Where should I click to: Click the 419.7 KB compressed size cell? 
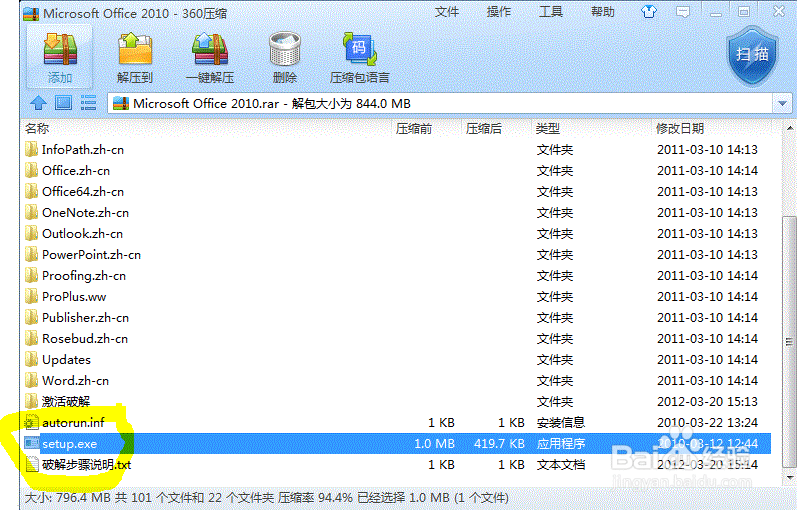tap(499, 443)
